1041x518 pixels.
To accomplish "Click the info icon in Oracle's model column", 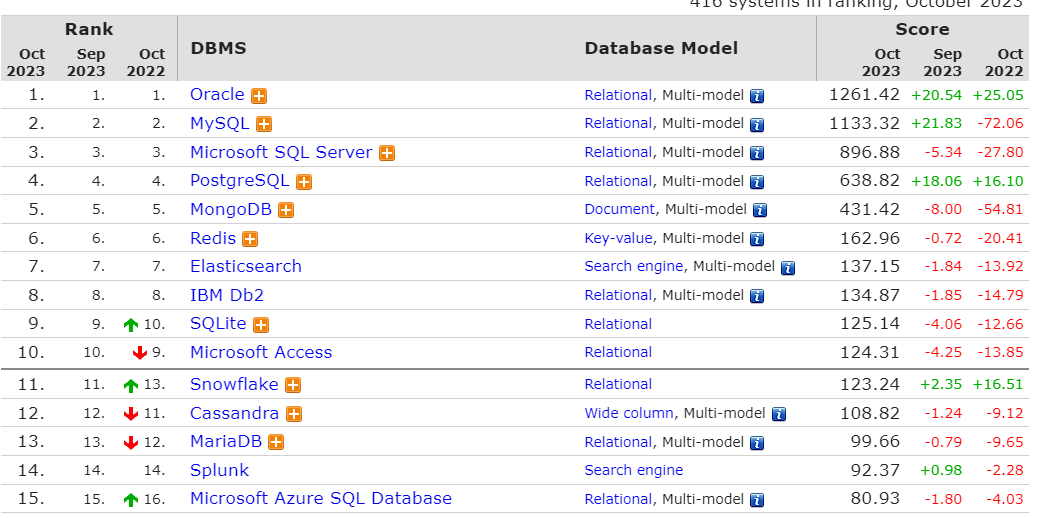I will pos(757,96).
